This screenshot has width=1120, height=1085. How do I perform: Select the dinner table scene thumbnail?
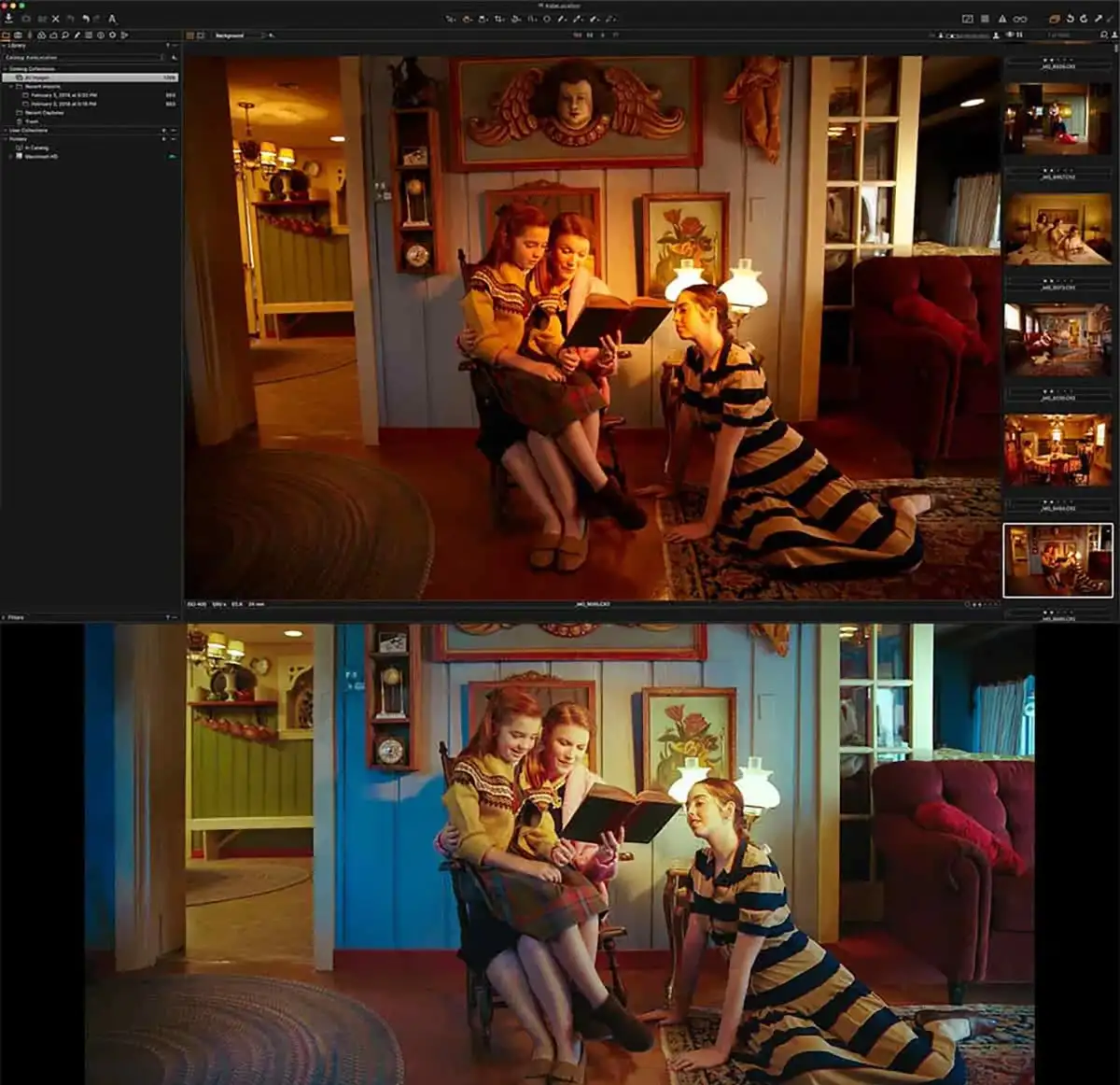pyautogui.click(x=1057, y=450)
